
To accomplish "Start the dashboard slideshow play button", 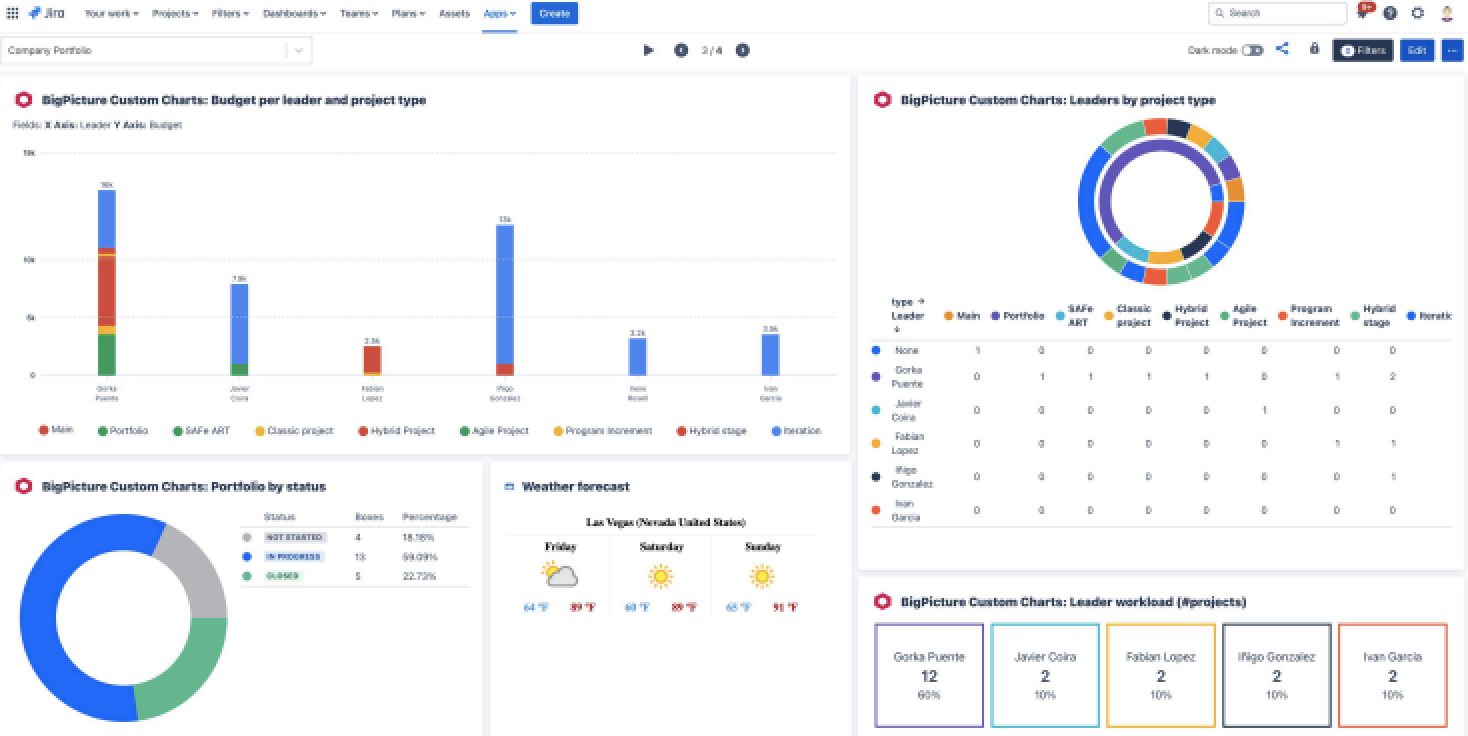I will pos(648,50).
